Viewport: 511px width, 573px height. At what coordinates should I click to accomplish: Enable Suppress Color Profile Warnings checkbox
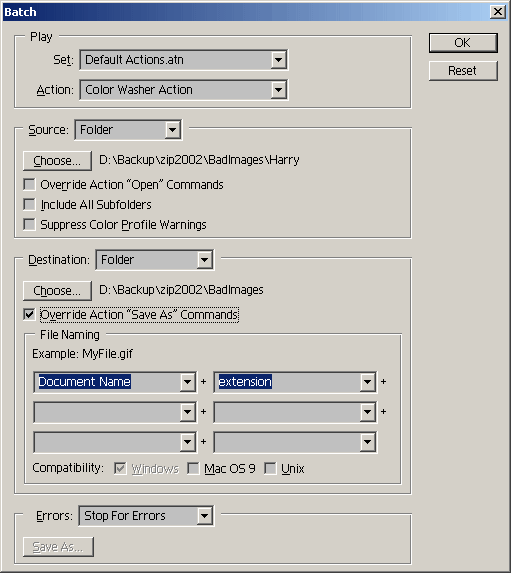(x=29, y=224)
